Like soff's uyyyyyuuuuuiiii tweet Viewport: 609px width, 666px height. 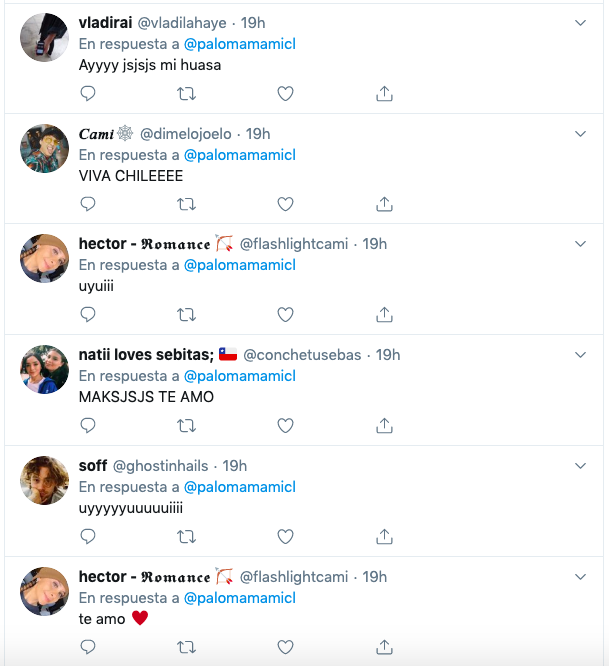[x=285, y=536]
